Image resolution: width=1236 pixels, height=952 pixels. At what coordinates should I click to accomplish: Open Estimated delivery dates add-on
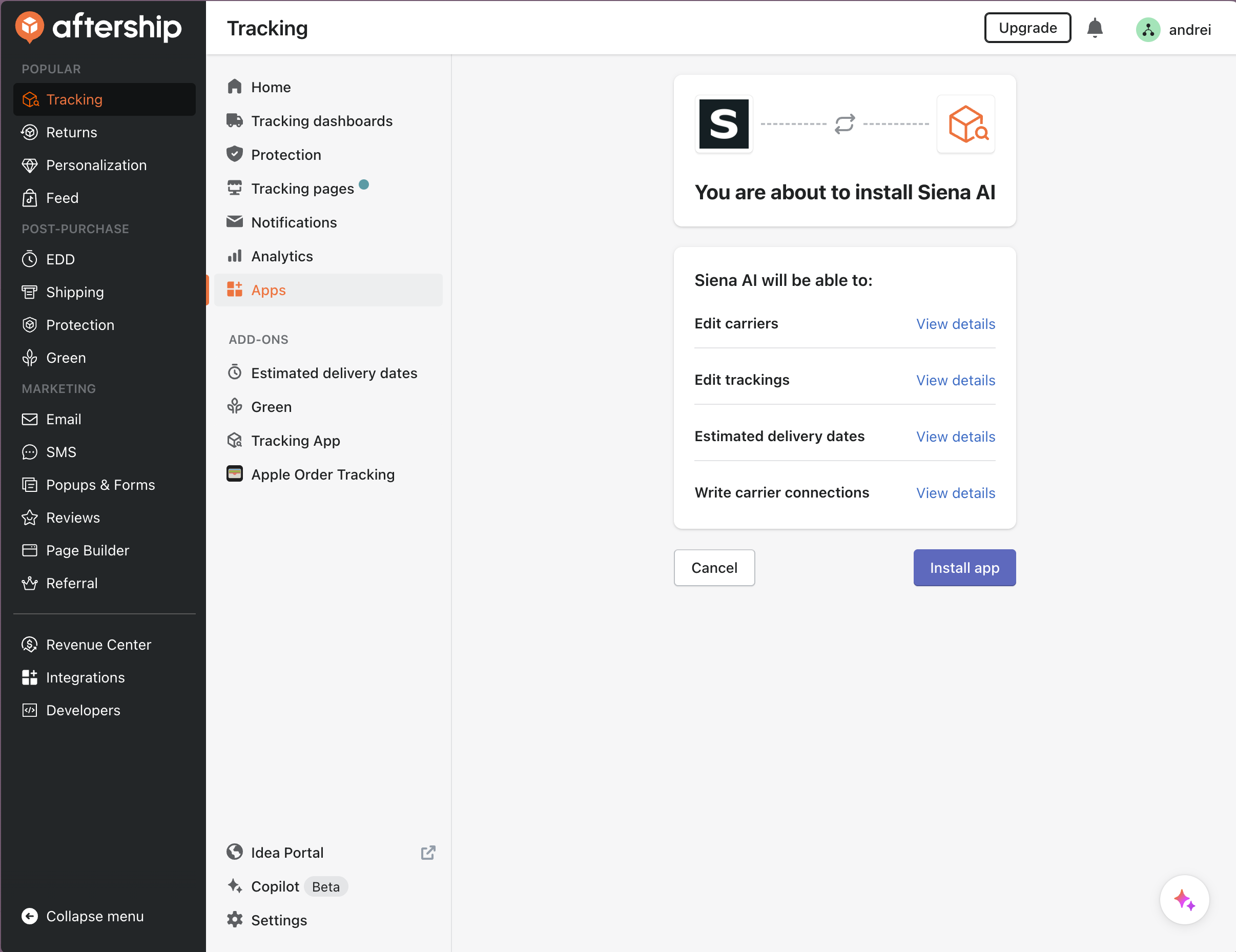[328, 372]
